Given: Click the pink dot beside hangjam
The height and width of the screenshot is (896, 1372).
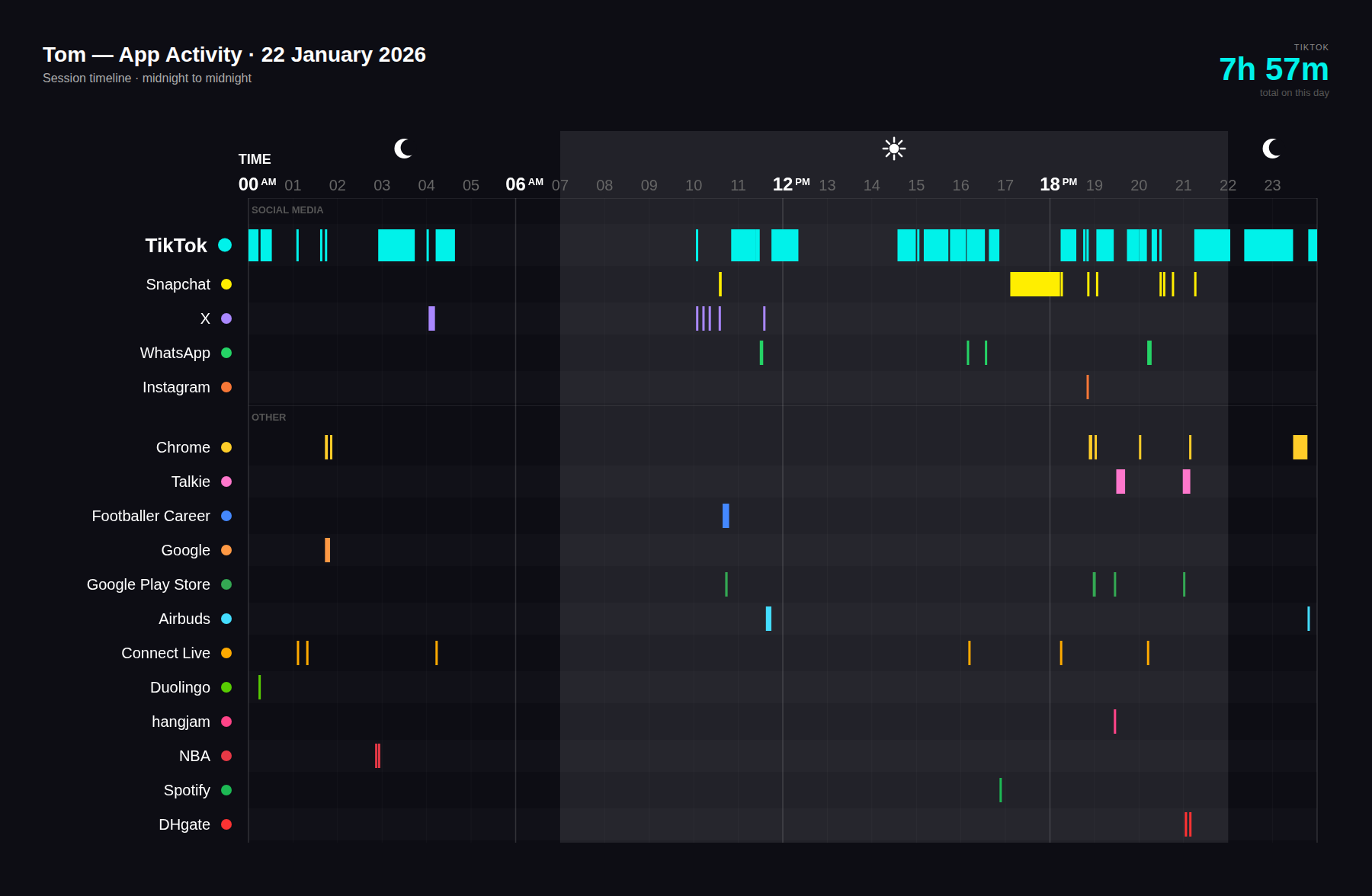Looking at the screenshot, I should pos(226,722).
